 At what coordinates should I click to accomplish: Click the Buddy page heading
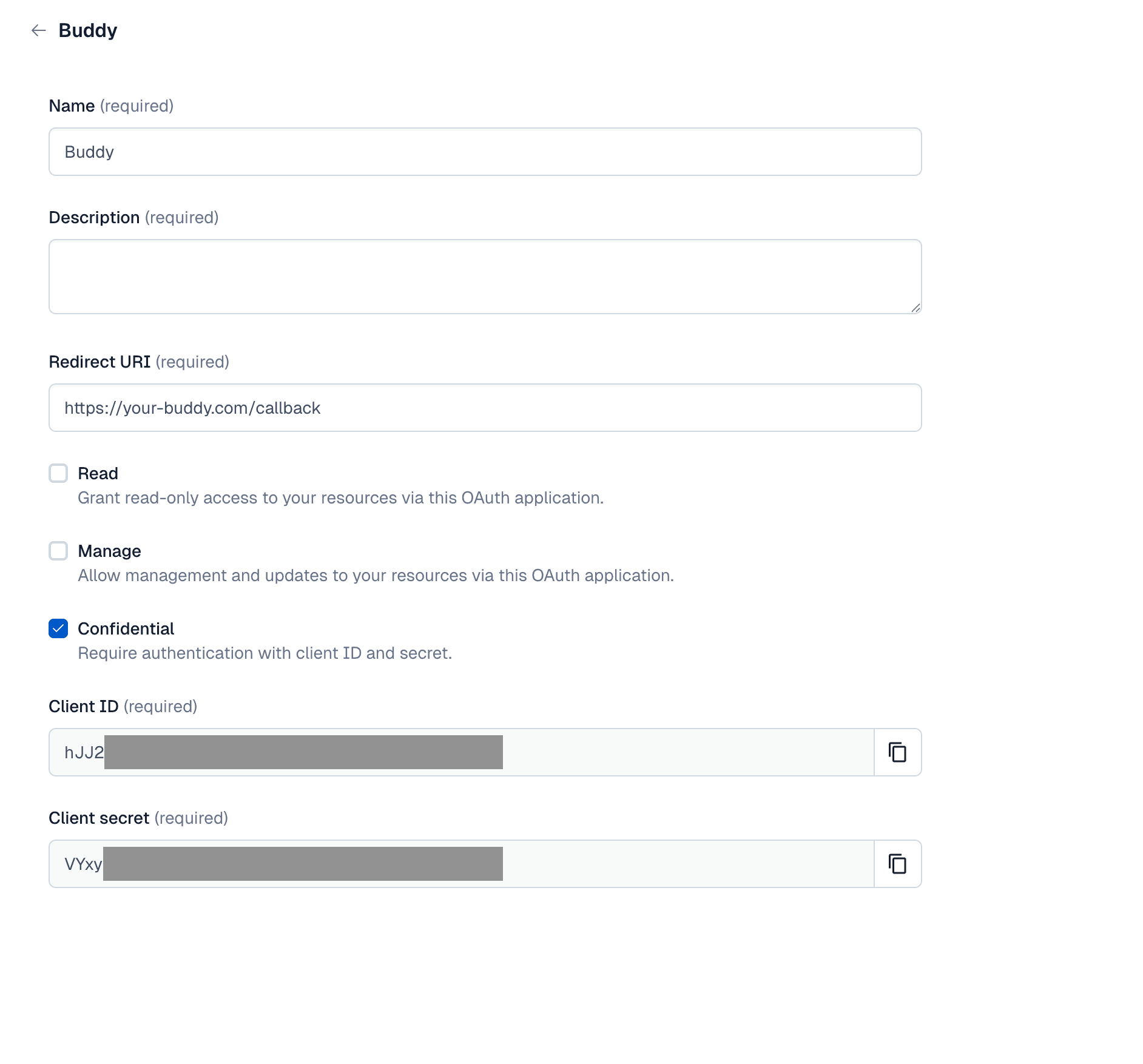88,30
